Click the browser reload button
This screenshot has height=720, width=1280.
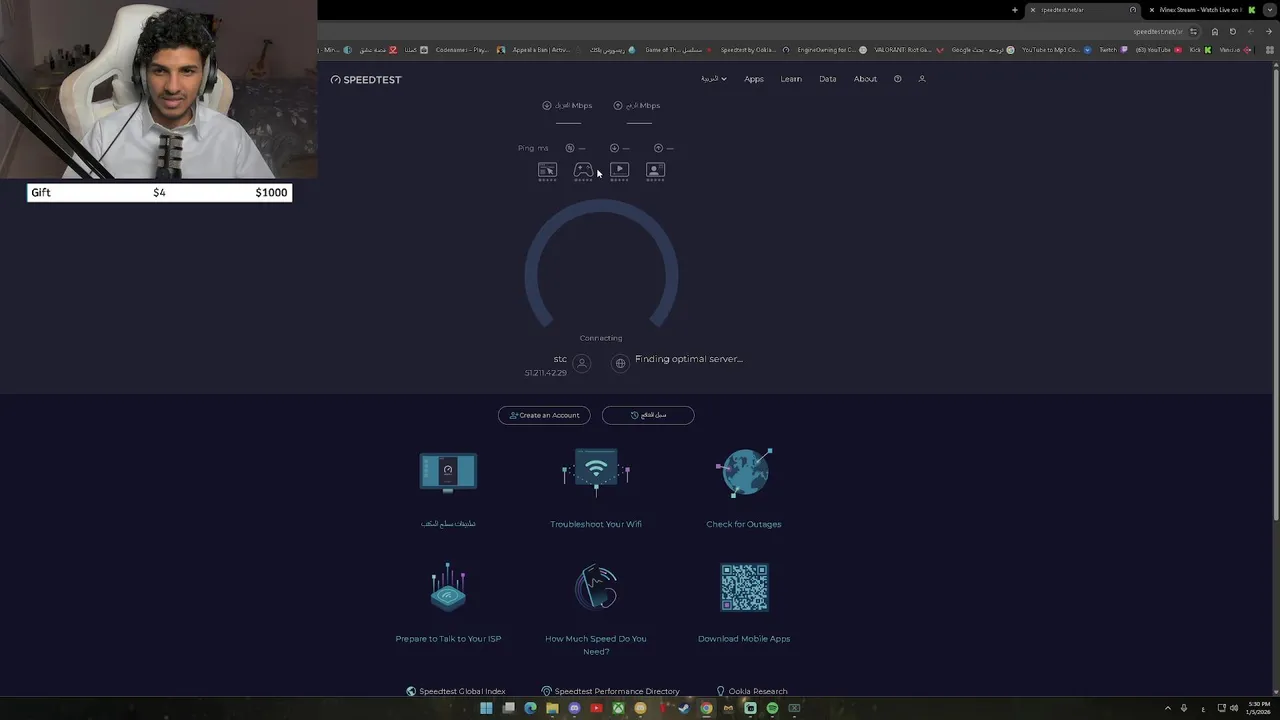[1233, 31]
